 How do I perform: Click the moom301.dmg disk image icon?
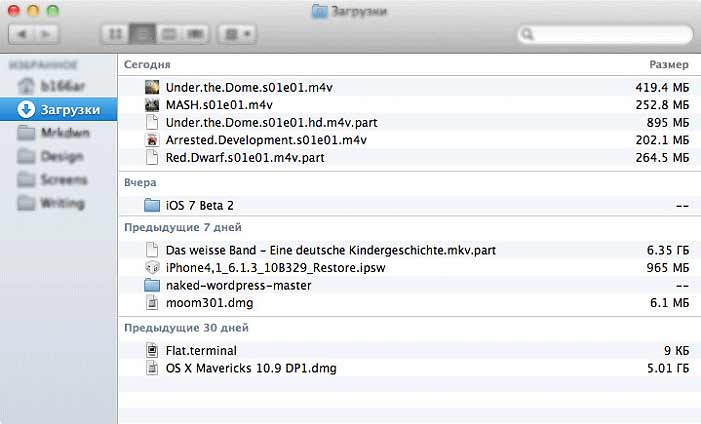click(x=152, y=303)
